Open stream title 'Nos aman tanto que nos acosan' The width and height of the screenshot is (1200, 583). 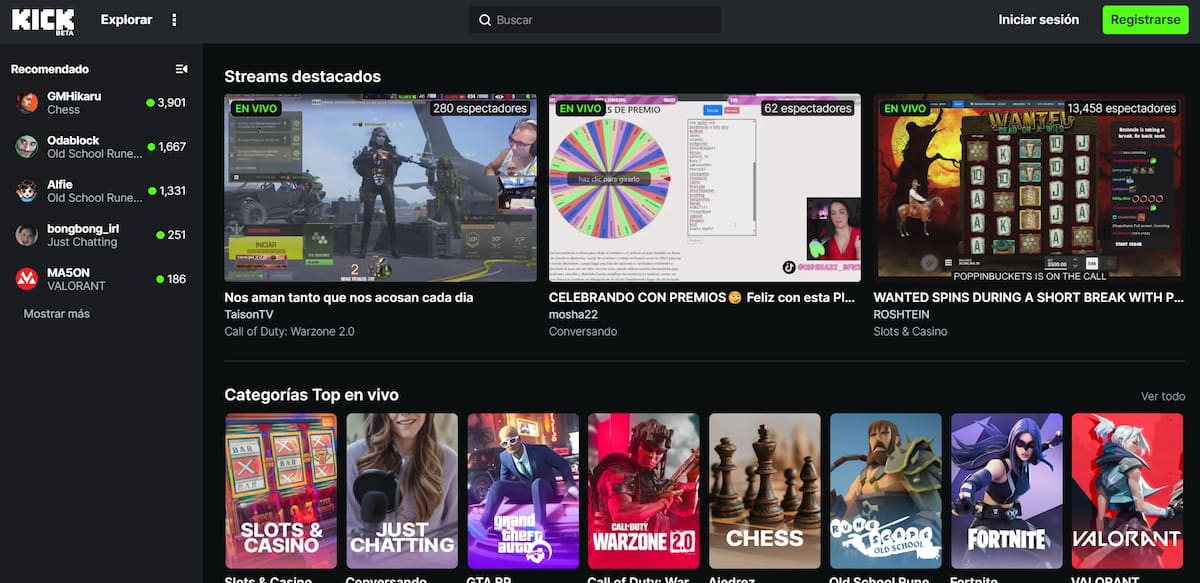349,298
